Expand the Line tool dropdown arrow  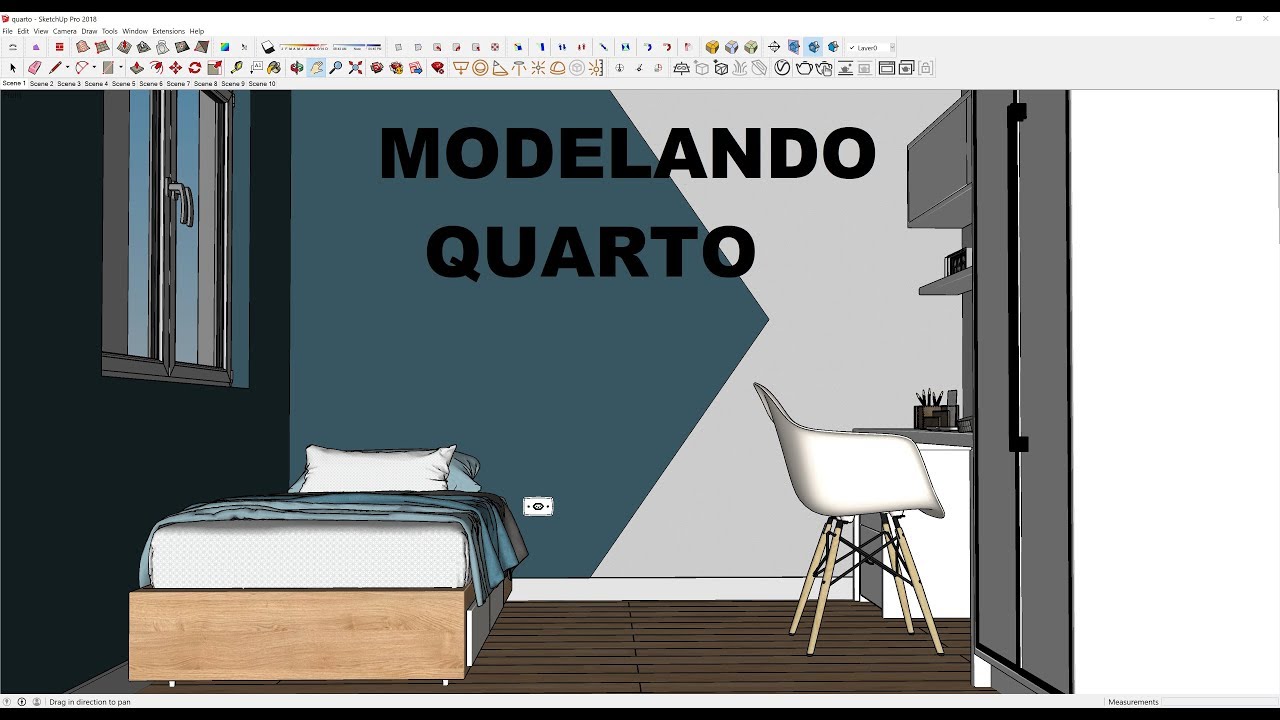tap(67, 68)
